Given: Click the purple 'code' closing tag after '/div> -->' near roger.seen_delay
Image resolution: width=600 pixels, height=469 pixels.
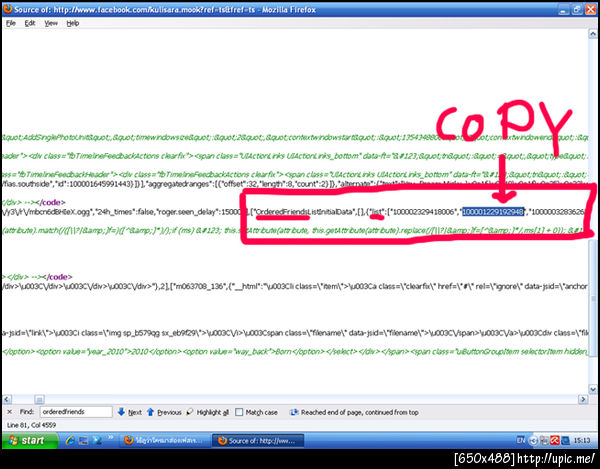Looking at the screenshot, I should (51, 202).
